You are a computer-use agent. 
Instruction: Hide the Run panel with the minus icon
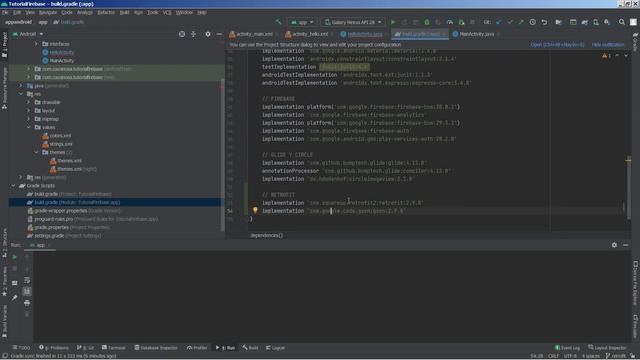tap(626, 245)
